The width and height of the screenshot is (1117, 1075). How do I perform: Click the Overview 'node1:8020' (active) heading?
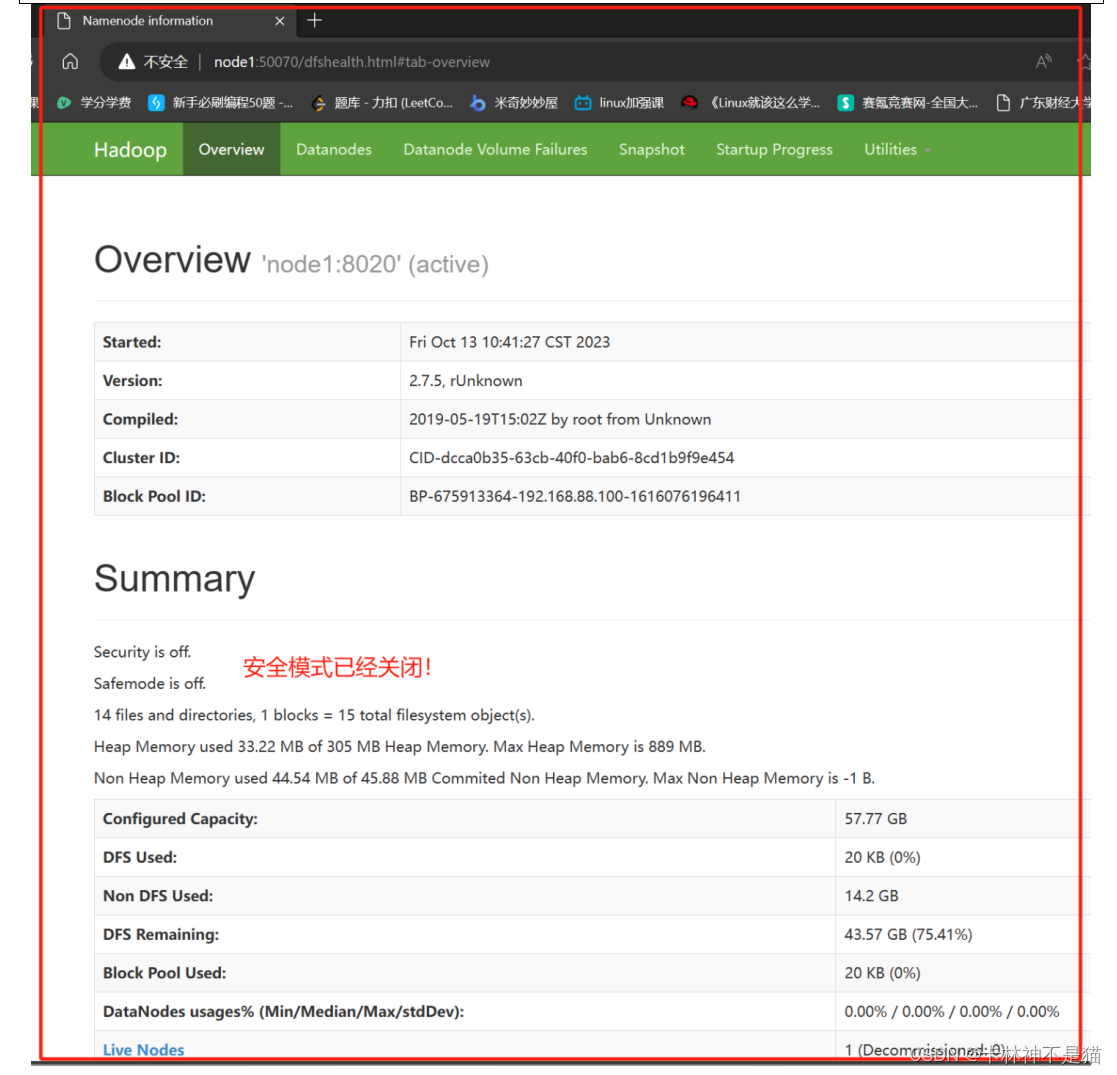[291, 260]
